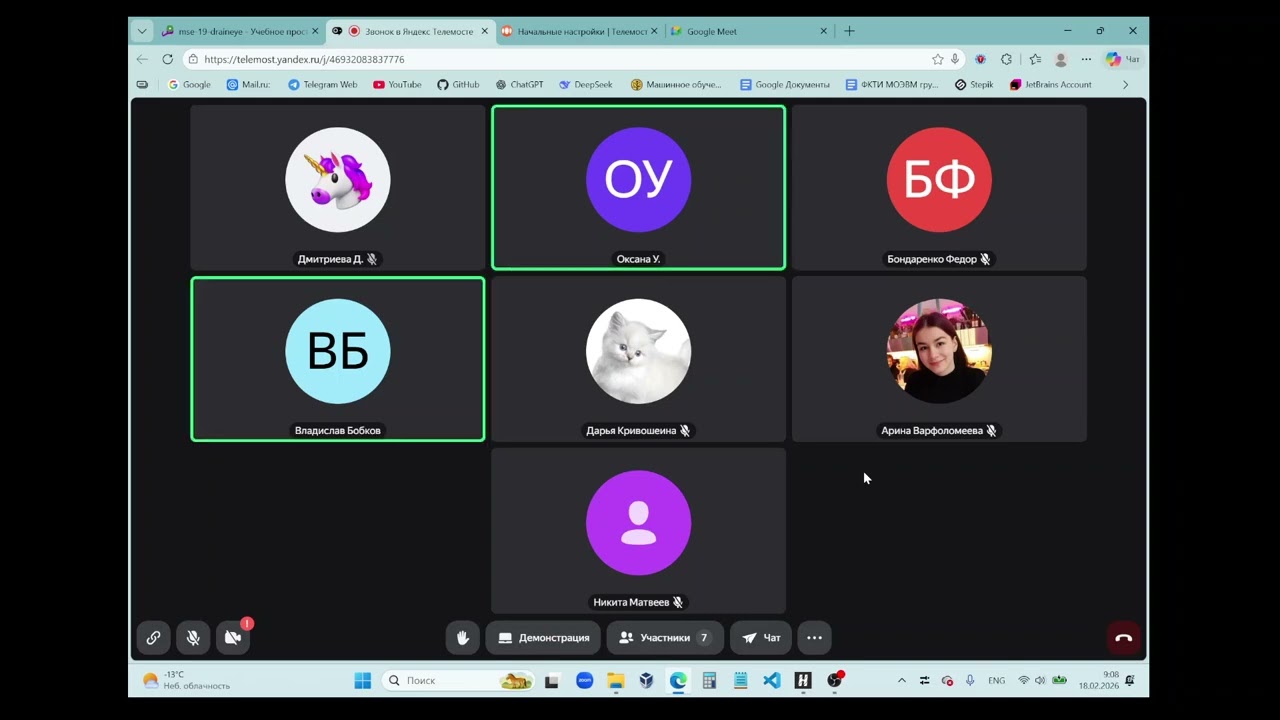Open the browser settings and more menu
The height and width of the screenshot is (720, 1280).
pos(1086,59)
